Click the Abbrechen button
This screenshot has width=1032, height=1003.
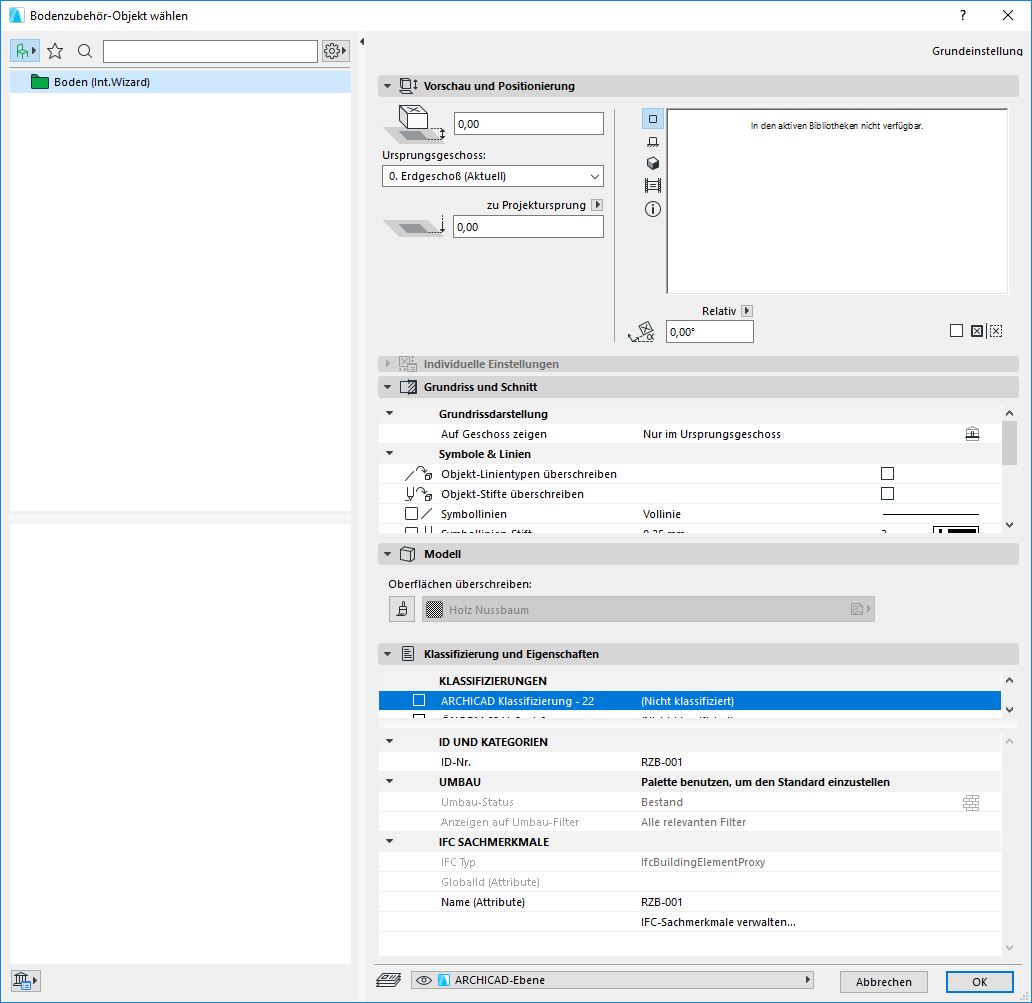(x=883, y=981)
